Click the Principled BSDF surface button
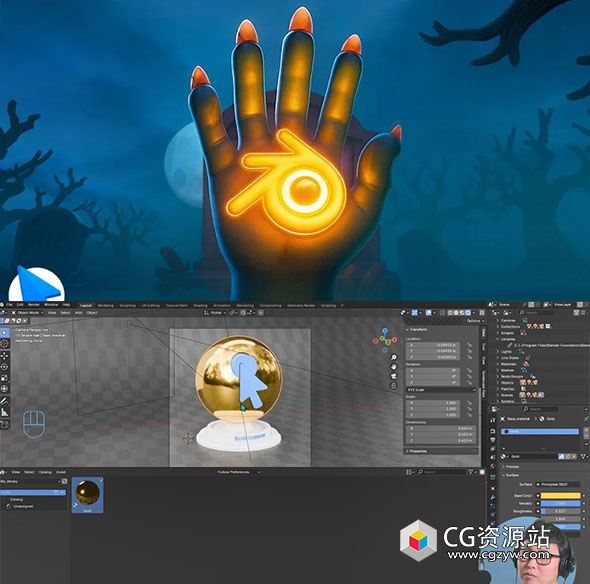 tap(558, 484)
